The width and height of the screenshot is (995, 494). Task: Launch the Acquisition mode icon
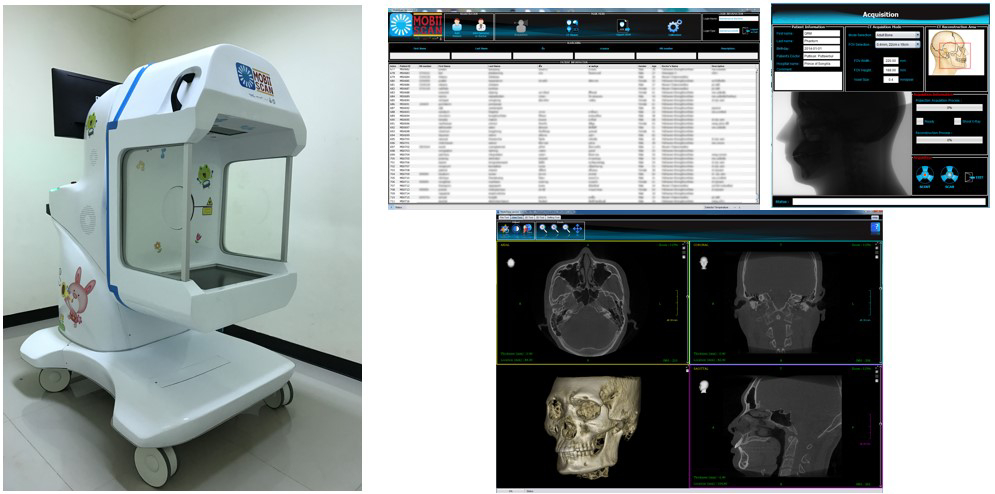tap(521, 25)
